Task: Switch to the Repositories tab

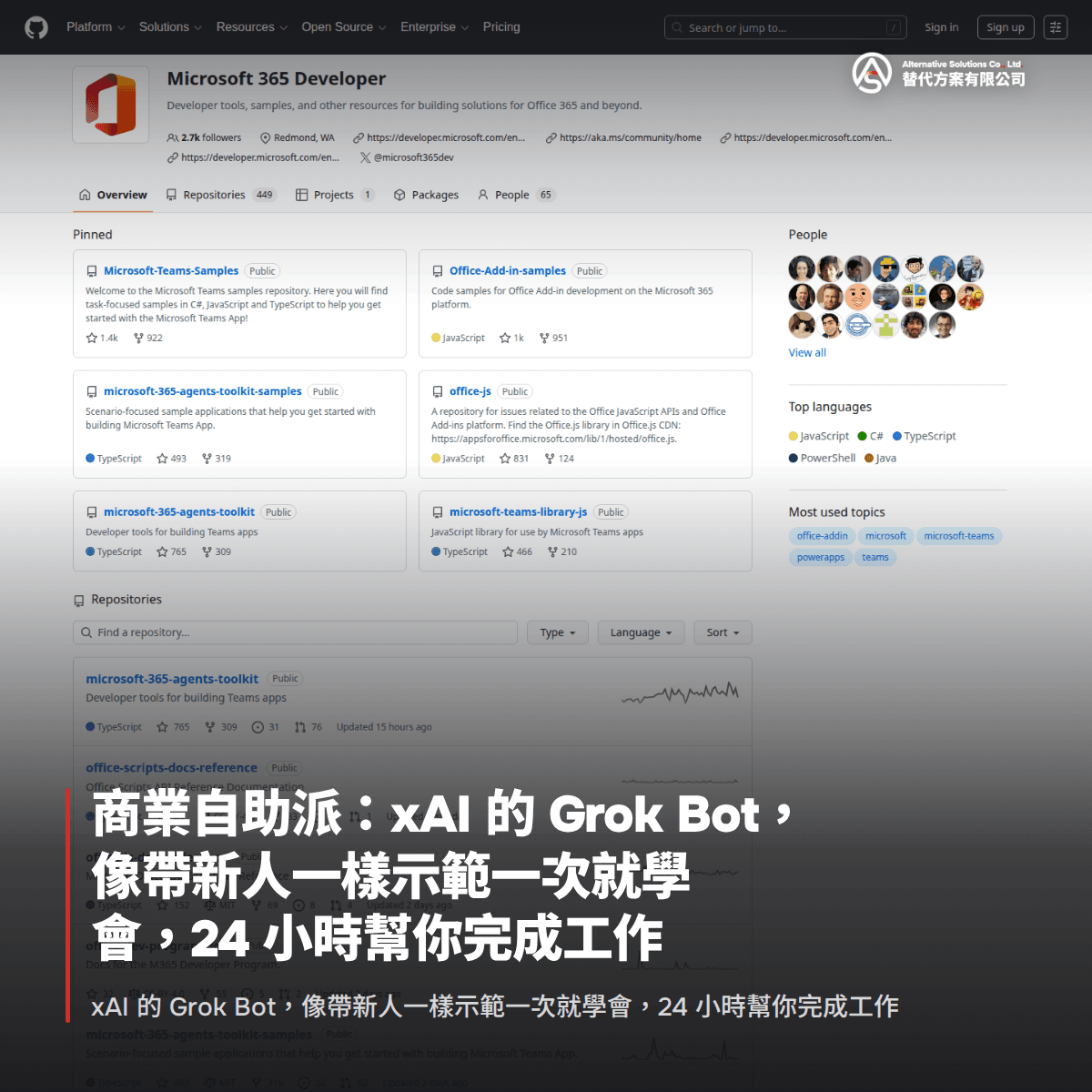Action: click(x=220, y=195)
